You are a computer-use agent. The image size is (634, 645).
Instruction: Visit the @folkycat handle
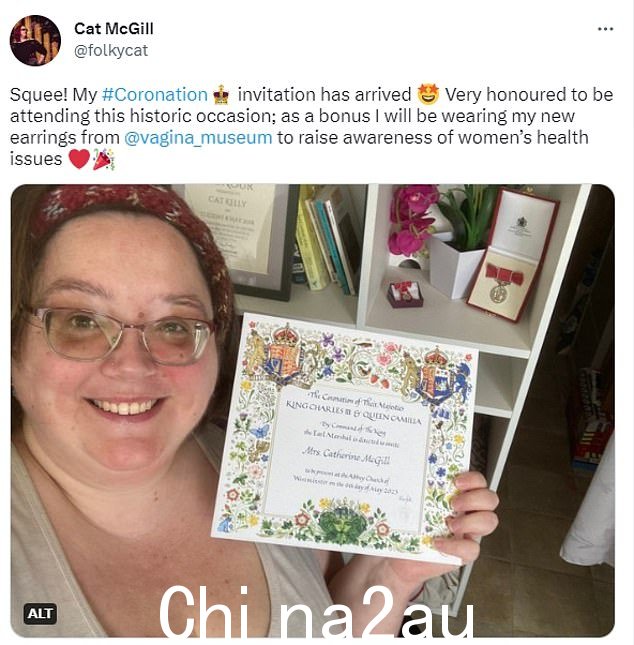pyautogui.click(x=111, y=51)
